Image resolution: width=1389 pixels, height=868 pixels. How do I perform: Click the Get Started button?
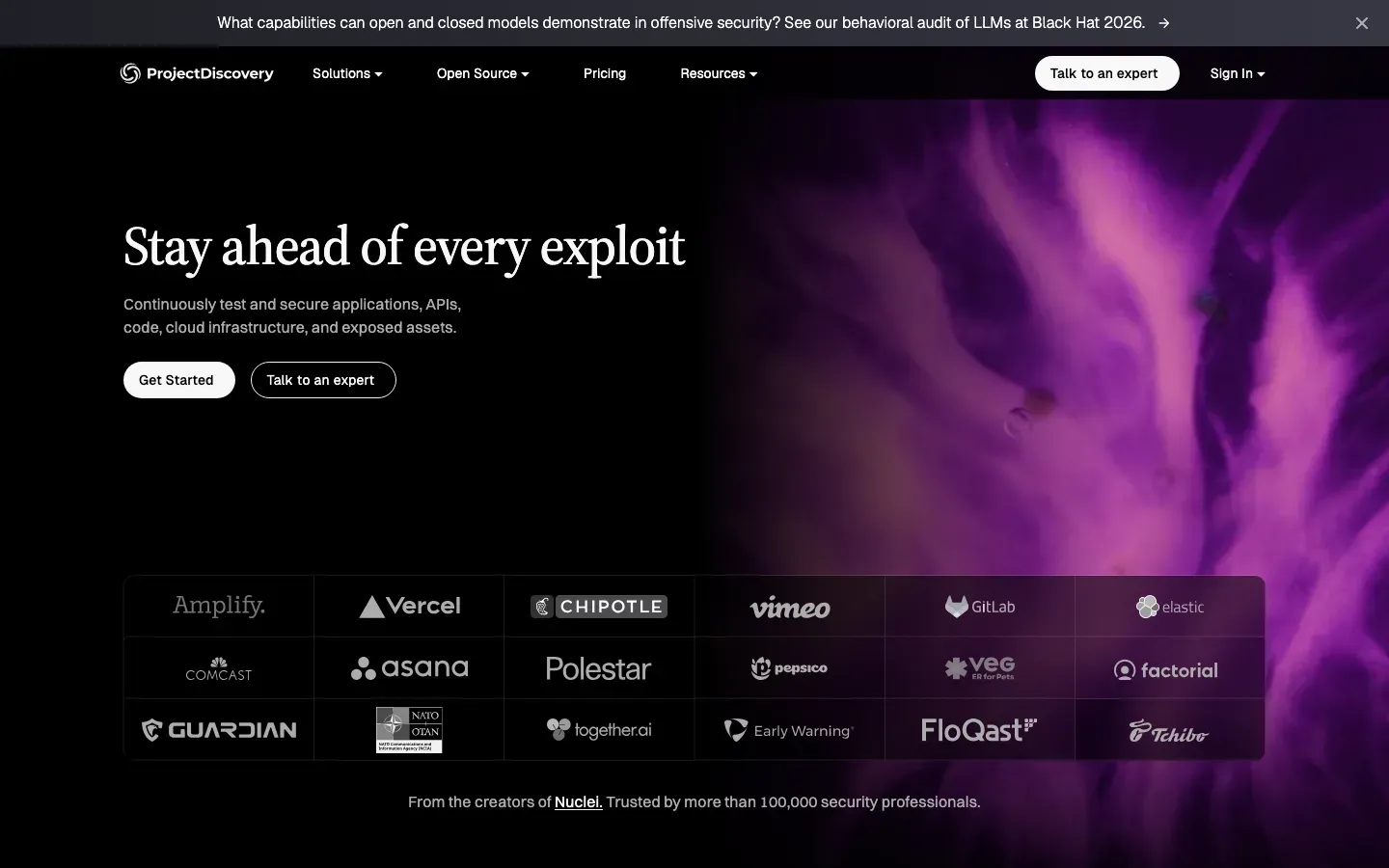(x=179, y=380)
